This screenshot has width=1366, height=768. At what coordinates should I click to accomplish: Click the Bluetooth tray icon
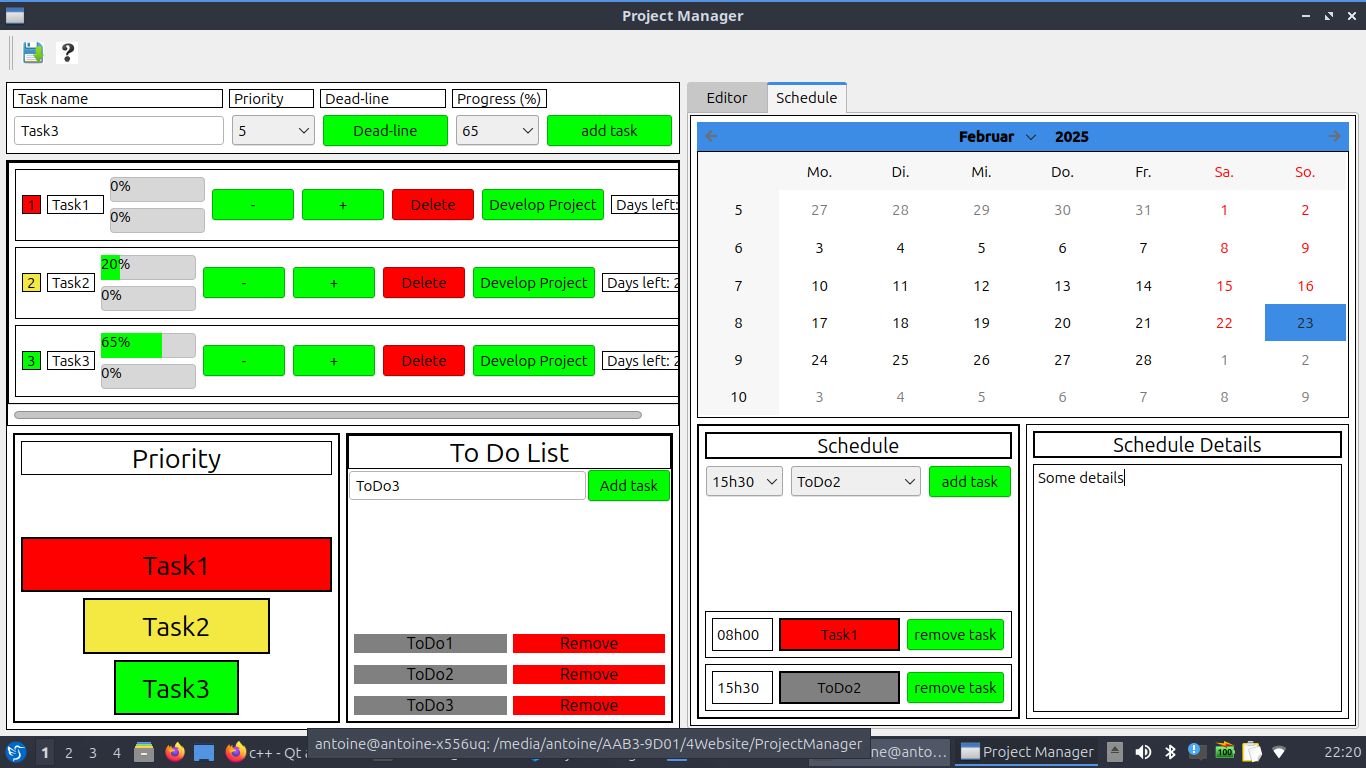click(x=1169, y=752)
